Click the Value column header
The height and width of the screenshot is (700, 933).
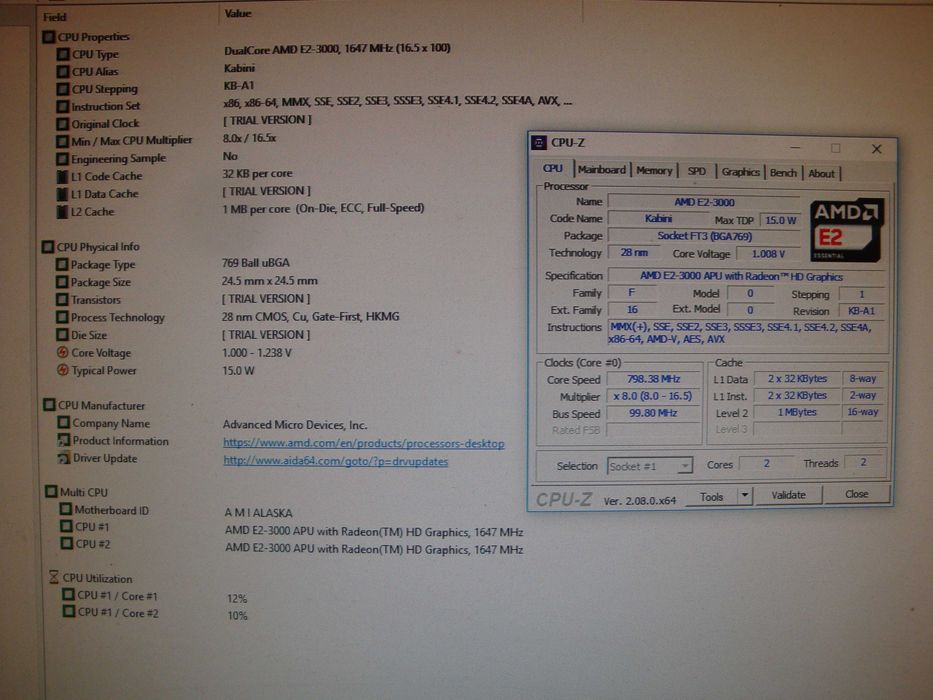(238, 13)
